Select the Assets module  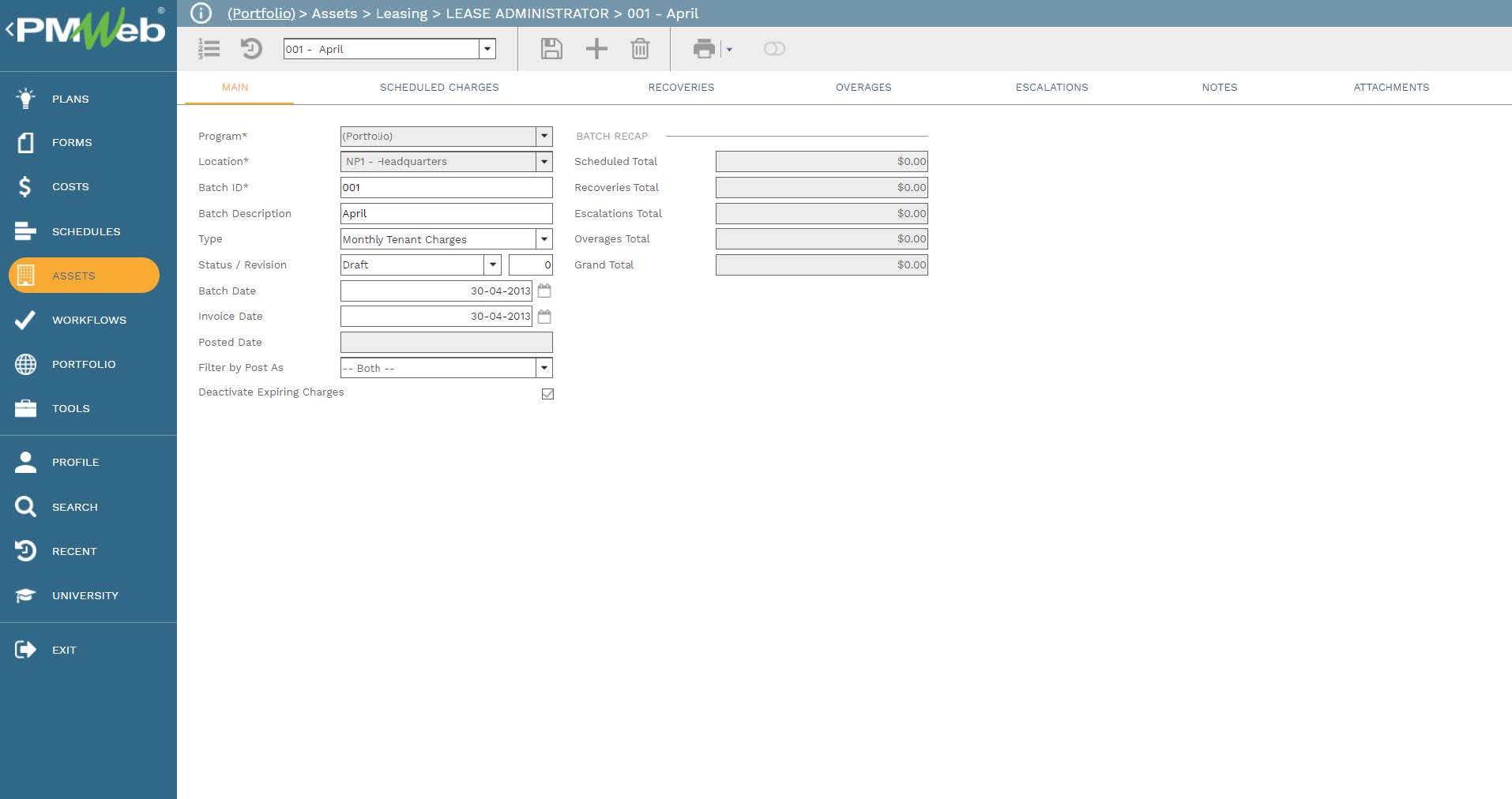pos(84,276)
